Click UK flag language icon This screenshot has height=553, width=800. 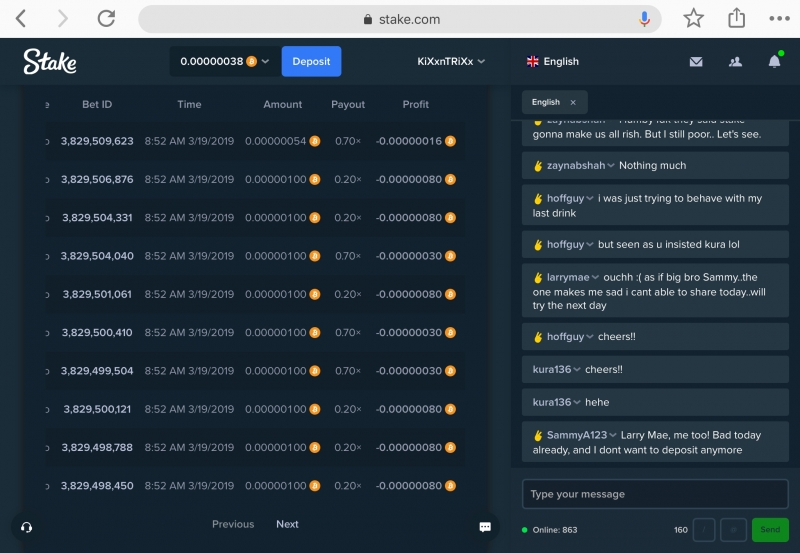(533, 61)
